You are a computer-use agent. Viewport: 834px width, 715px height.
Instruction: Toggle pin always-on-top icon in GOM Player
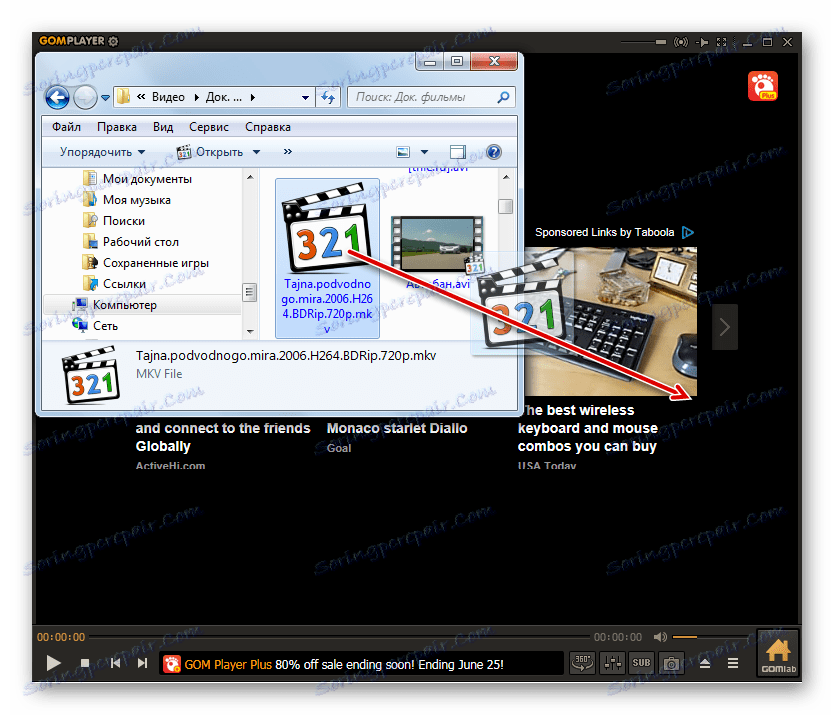click(x=703, y=41)
